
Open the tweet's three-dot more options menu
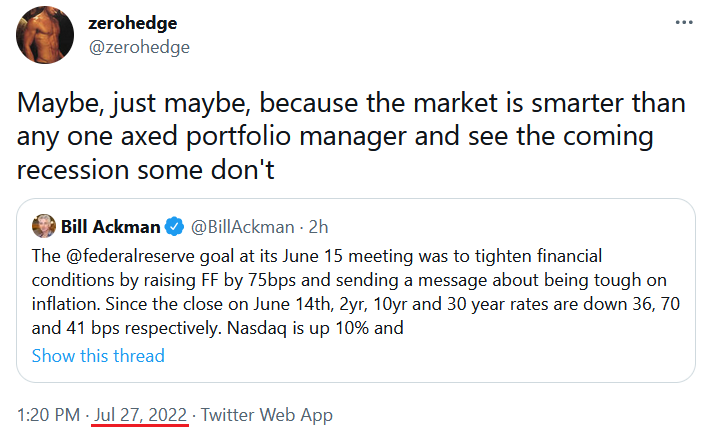pos(683,22)
